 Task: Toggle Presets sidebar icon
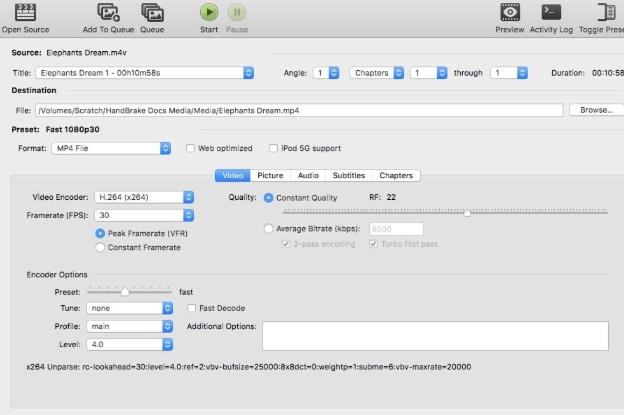click(x=606, y=12)
